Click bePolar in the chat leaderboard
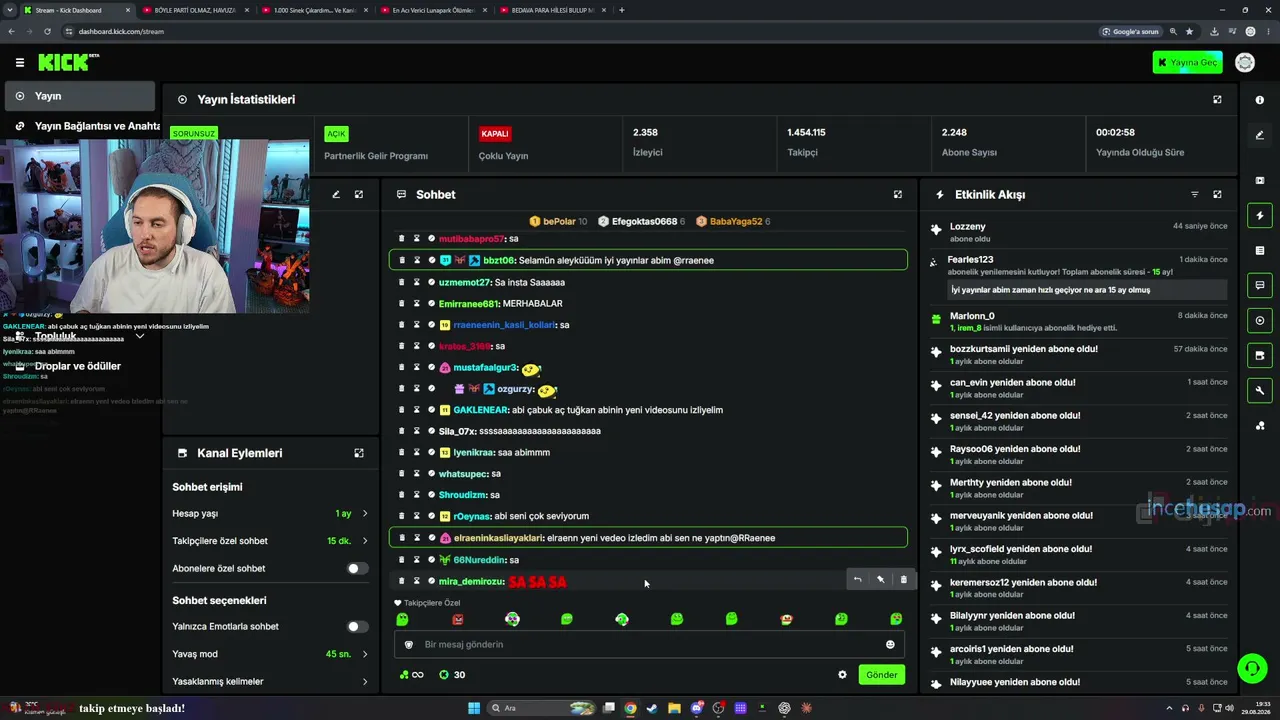 [x=559, y=221]
